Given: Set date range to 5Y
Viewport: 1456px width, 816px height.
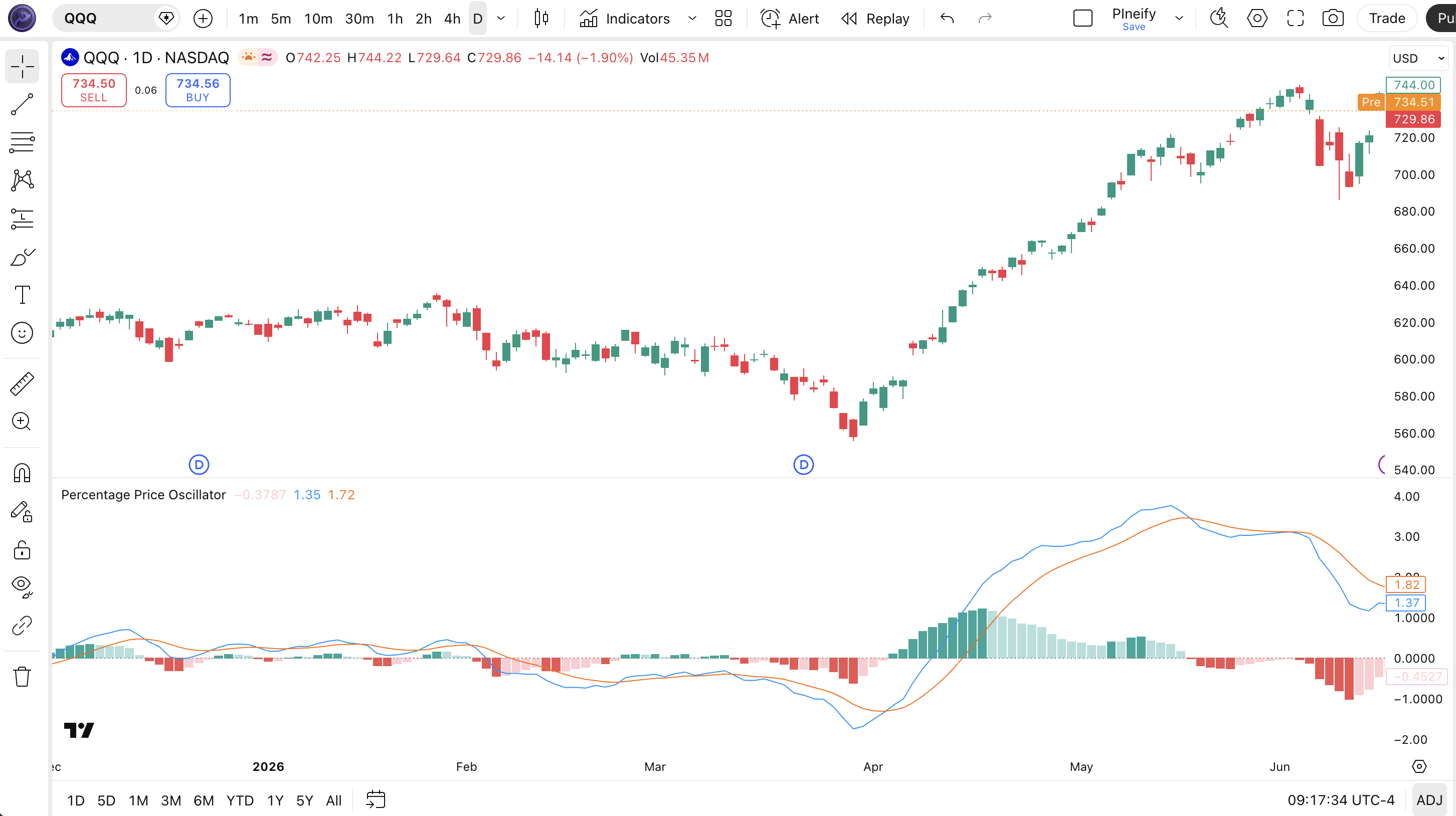Looking at the screenshot, I should [x=305, y=800].
